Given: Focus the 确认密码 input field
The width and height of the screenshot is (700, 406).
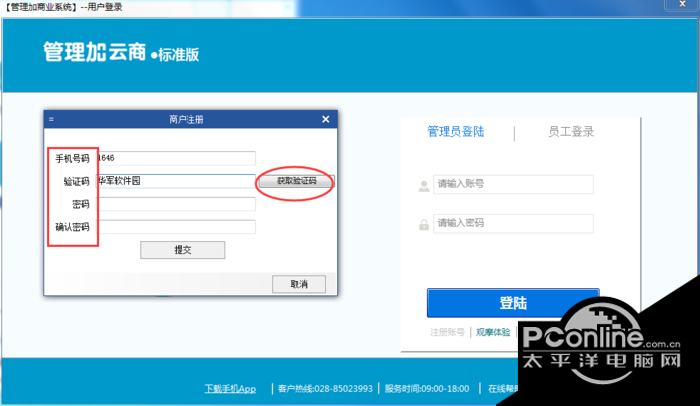Looking at the screenshot, I should 176,227.
